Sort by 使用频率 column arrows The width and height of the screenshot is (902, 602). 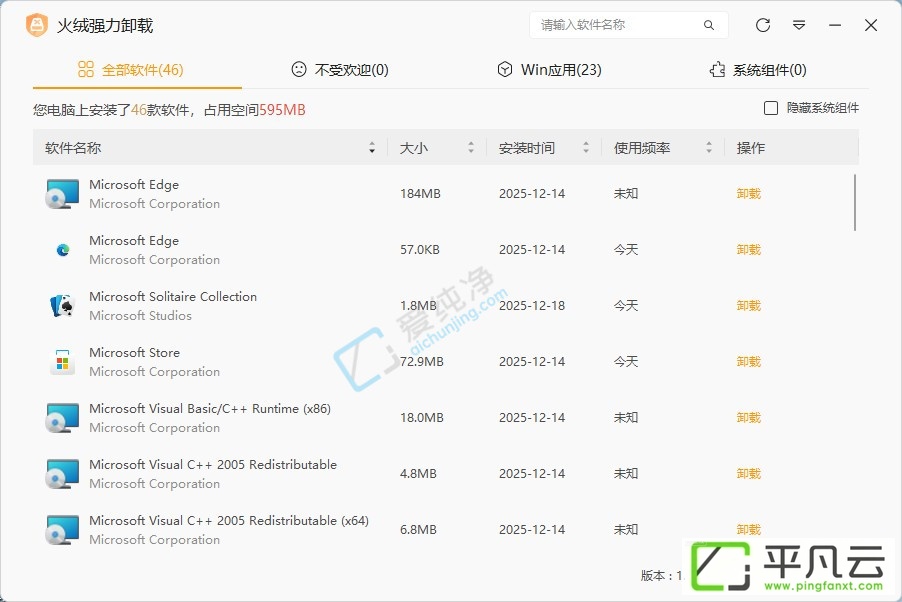[x=709, y=148]
